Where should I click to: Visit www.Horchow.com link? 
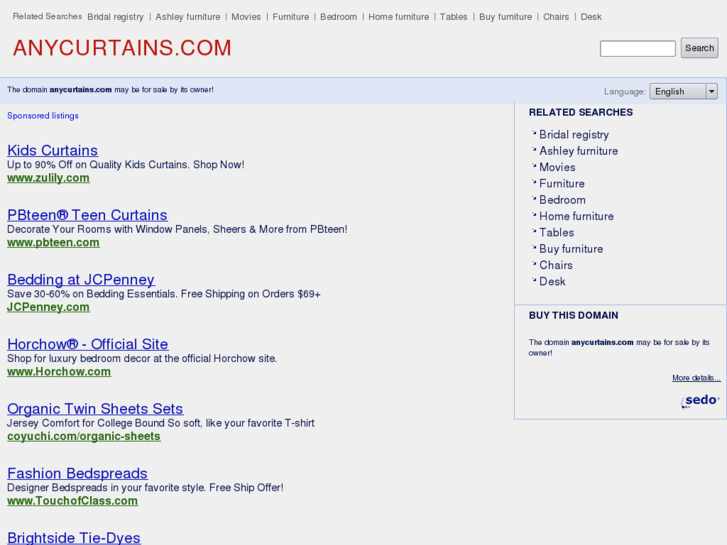59,372
